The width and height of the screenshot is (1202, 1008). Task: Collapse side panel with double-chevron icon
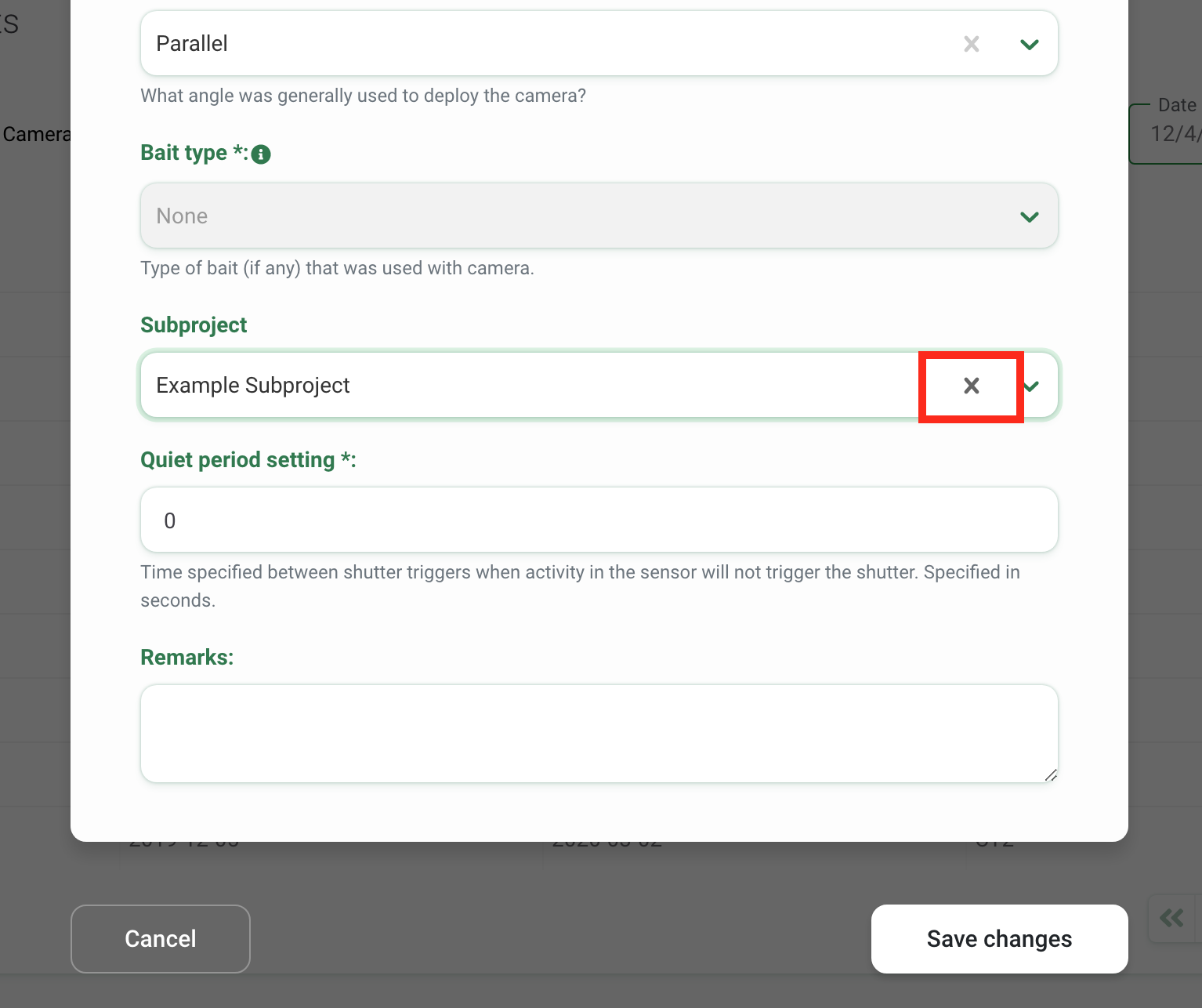(x=1171, y=918)
